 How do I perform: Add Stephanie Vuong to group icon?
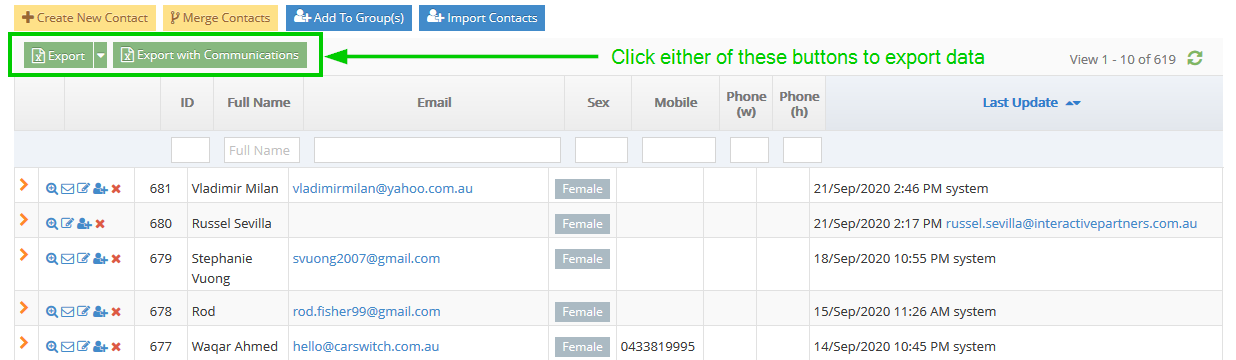pyautogui.click(x=100, y=259)
